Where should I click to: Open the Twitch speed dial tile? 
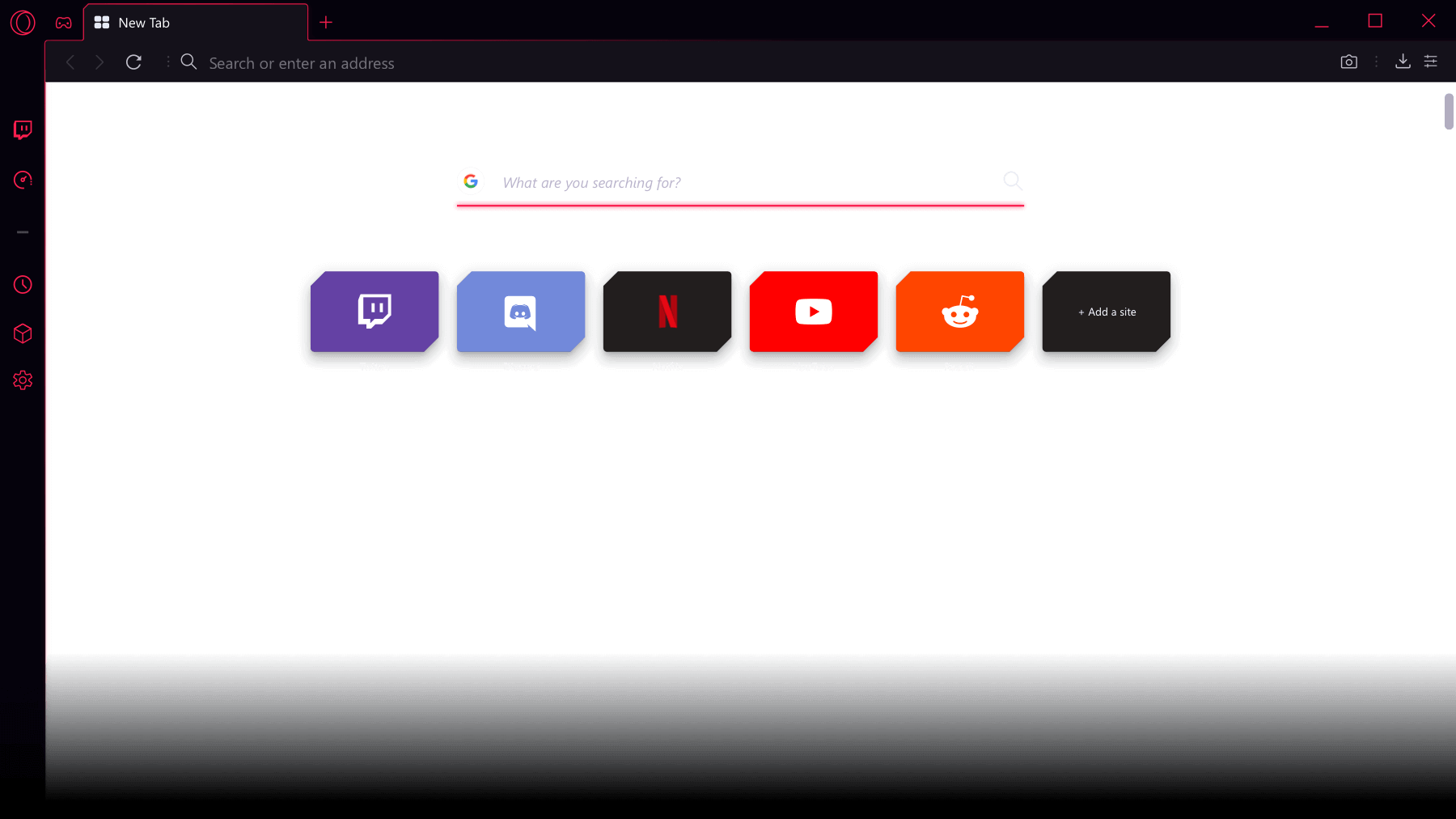pos(375,312)
